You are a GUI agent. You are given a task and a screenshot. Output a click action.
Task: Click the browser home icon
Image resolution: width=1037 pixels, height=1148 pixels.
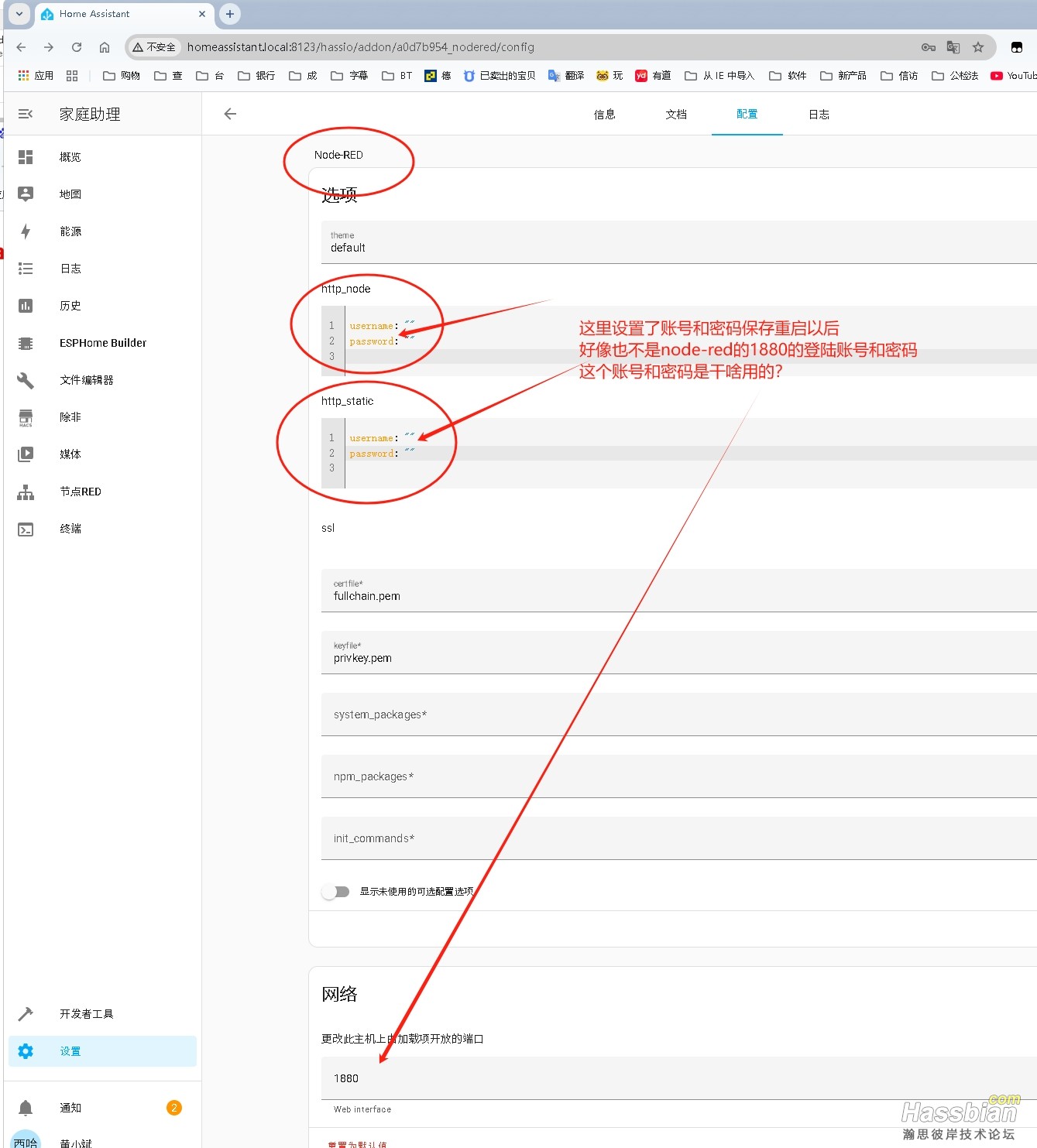tap(105, 47)
